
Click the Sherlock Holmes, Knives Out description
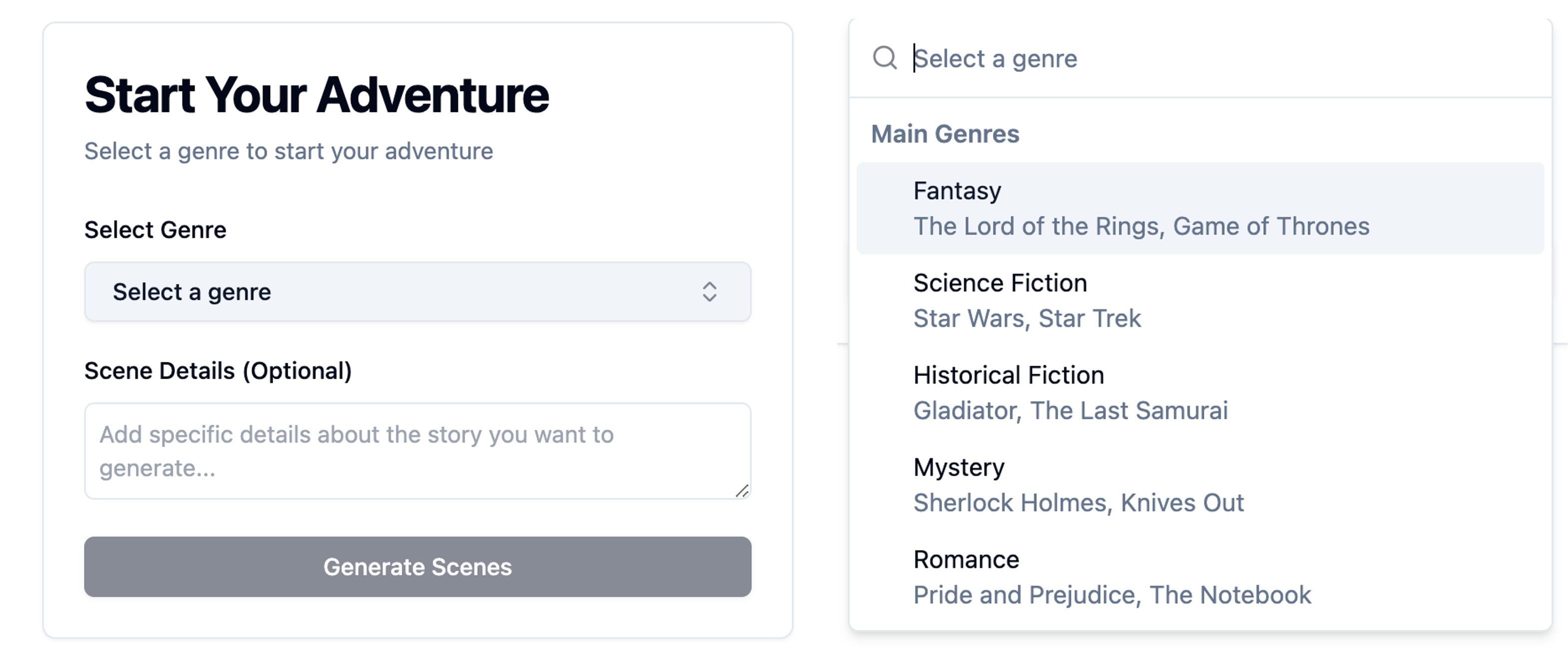click(x=1078, y=503)
